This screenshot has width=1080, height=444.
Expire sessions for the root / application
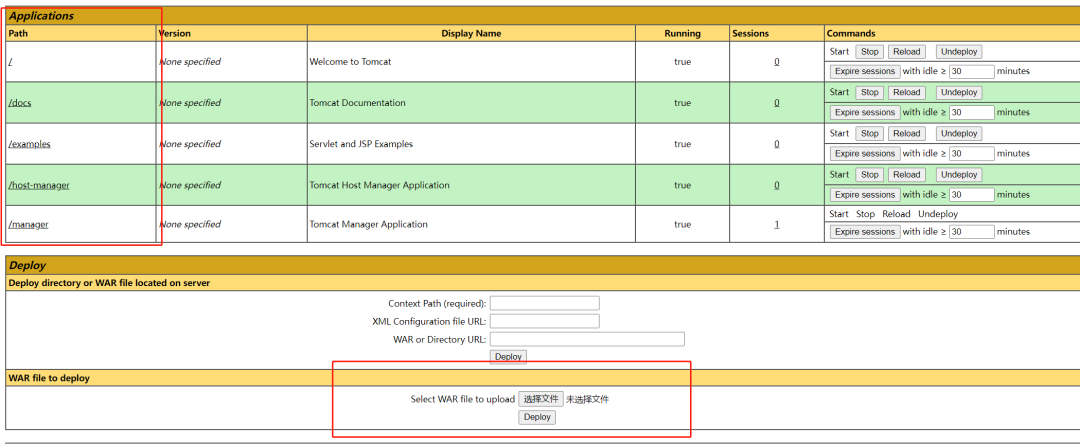click(865, 71)
